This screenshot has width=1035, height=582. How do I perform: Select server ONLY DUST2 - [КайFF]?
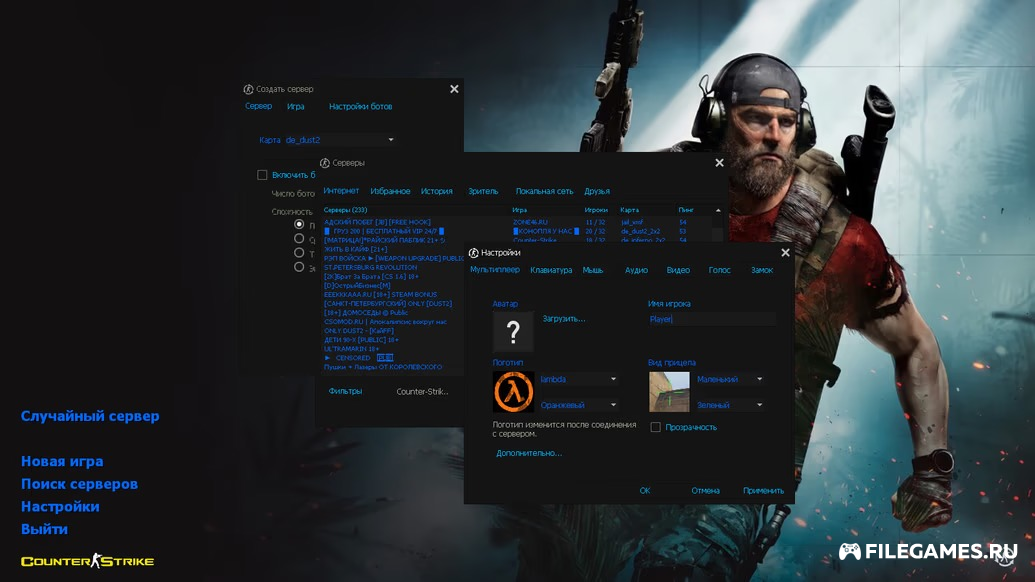tap(358, 331)
